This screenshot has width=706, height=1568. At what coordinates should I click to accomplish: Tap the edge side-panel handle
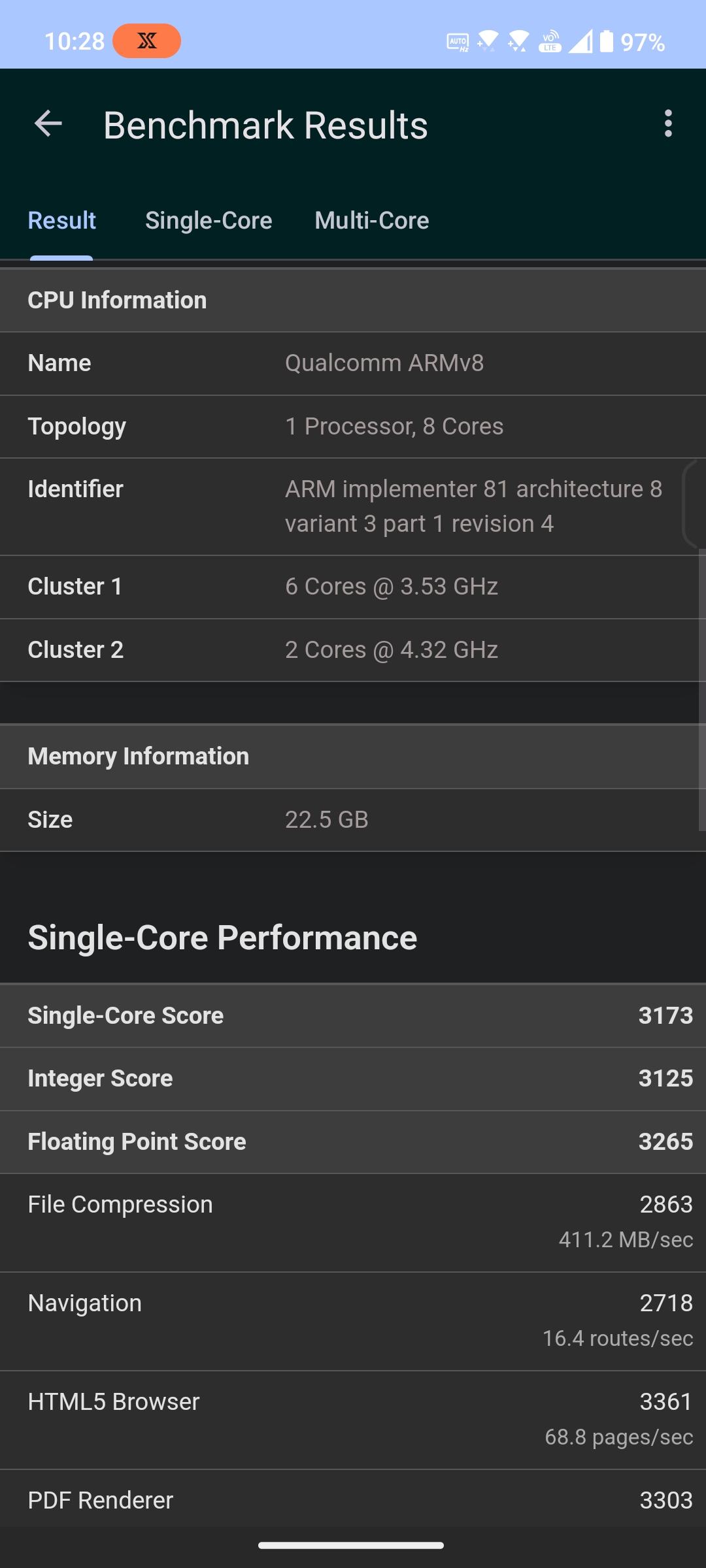click(x=694, y=504)
